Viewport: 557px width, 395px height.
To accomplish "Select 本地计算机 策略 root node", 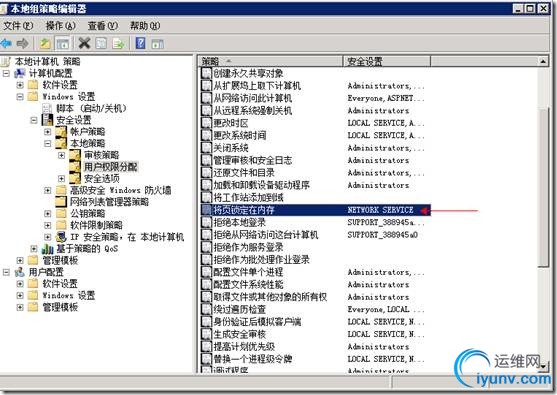I will tap(47, 61).
